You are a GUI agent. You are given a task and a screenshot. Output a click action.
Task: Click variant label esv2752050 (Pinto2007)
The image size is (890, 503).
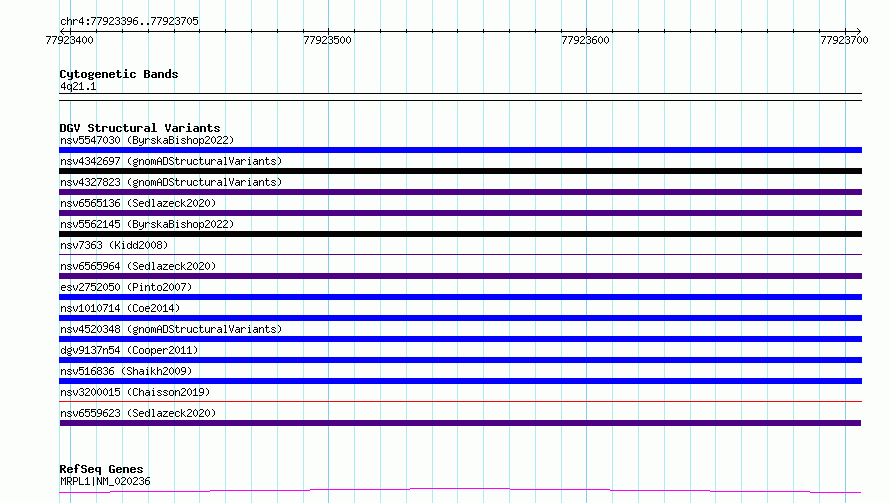click(126, 287)
